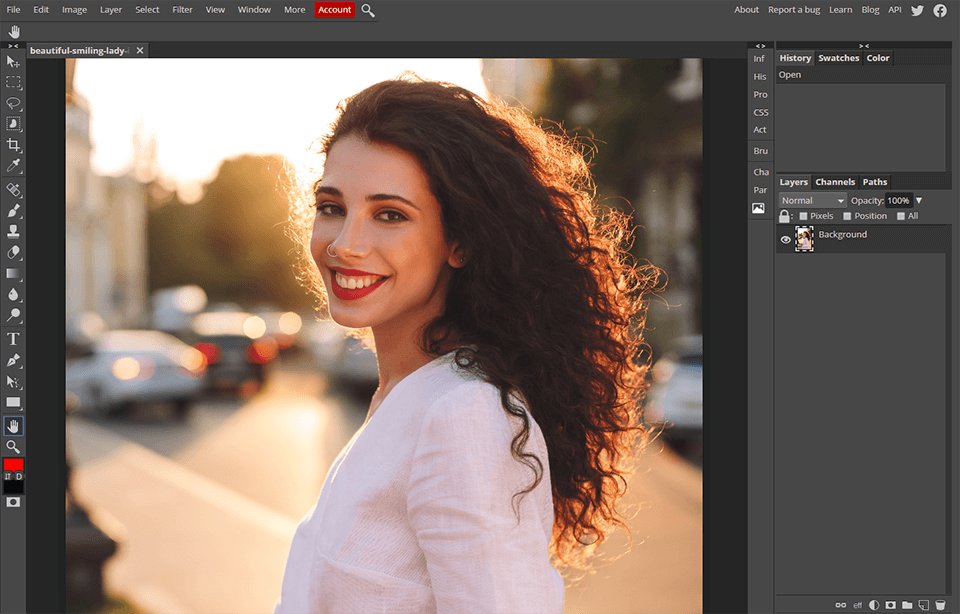
Task: Select the Move tool
Action: coord(13,62)
